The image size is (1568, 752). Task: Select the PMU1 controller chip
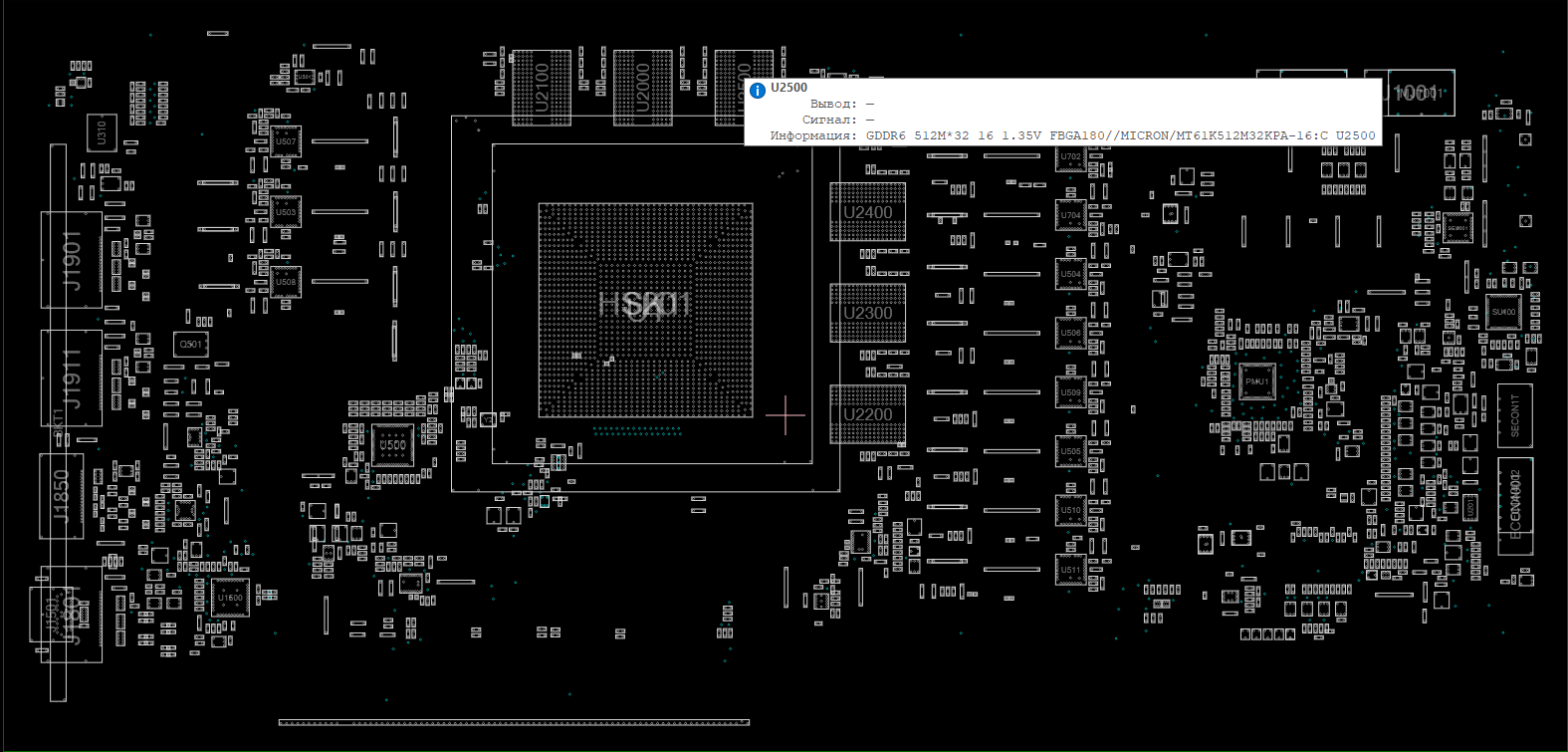[x=1256, y=381]
